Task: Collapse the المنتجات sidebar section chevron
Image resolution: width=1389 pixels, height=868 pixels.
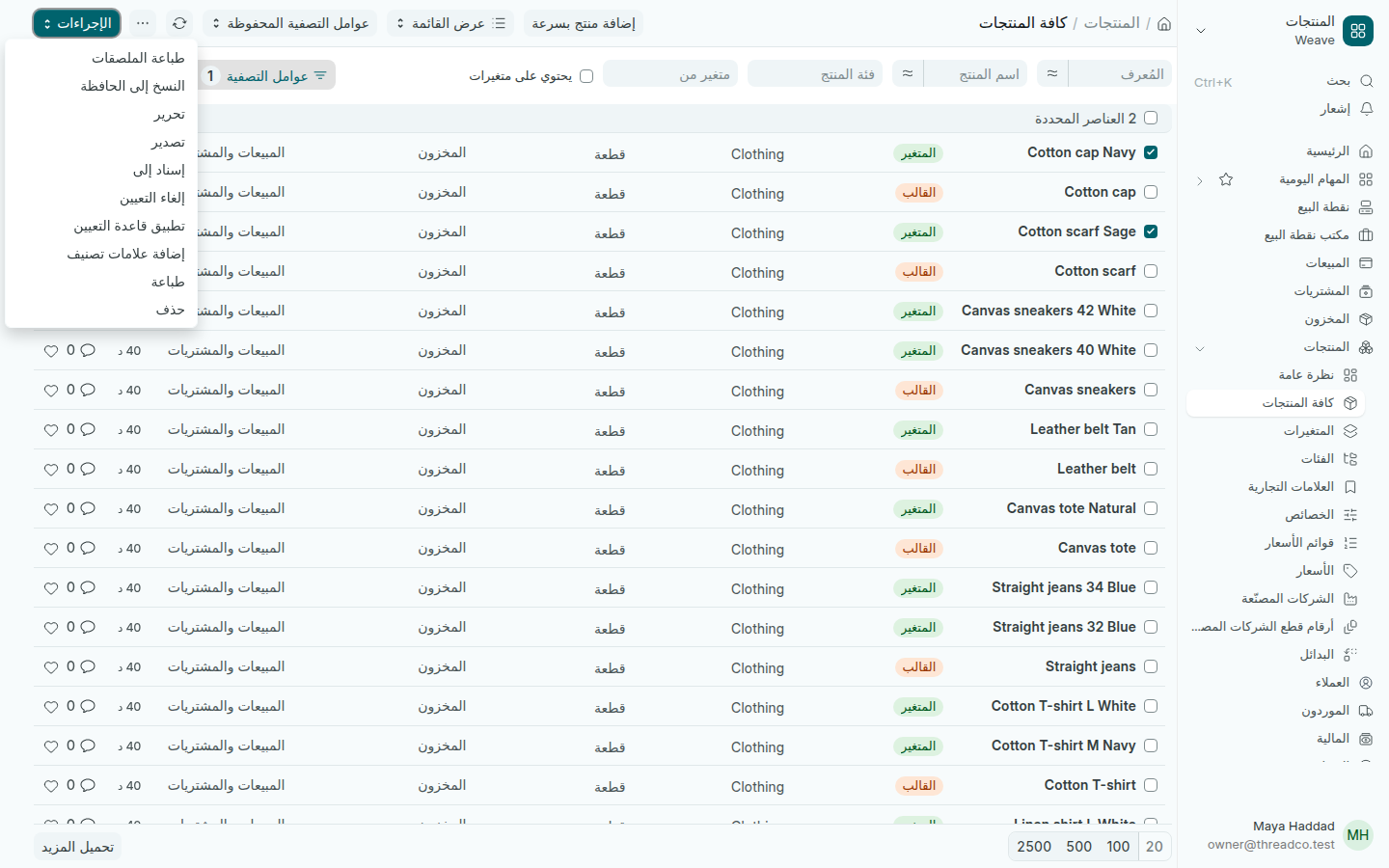Action: pos(1200,347)
